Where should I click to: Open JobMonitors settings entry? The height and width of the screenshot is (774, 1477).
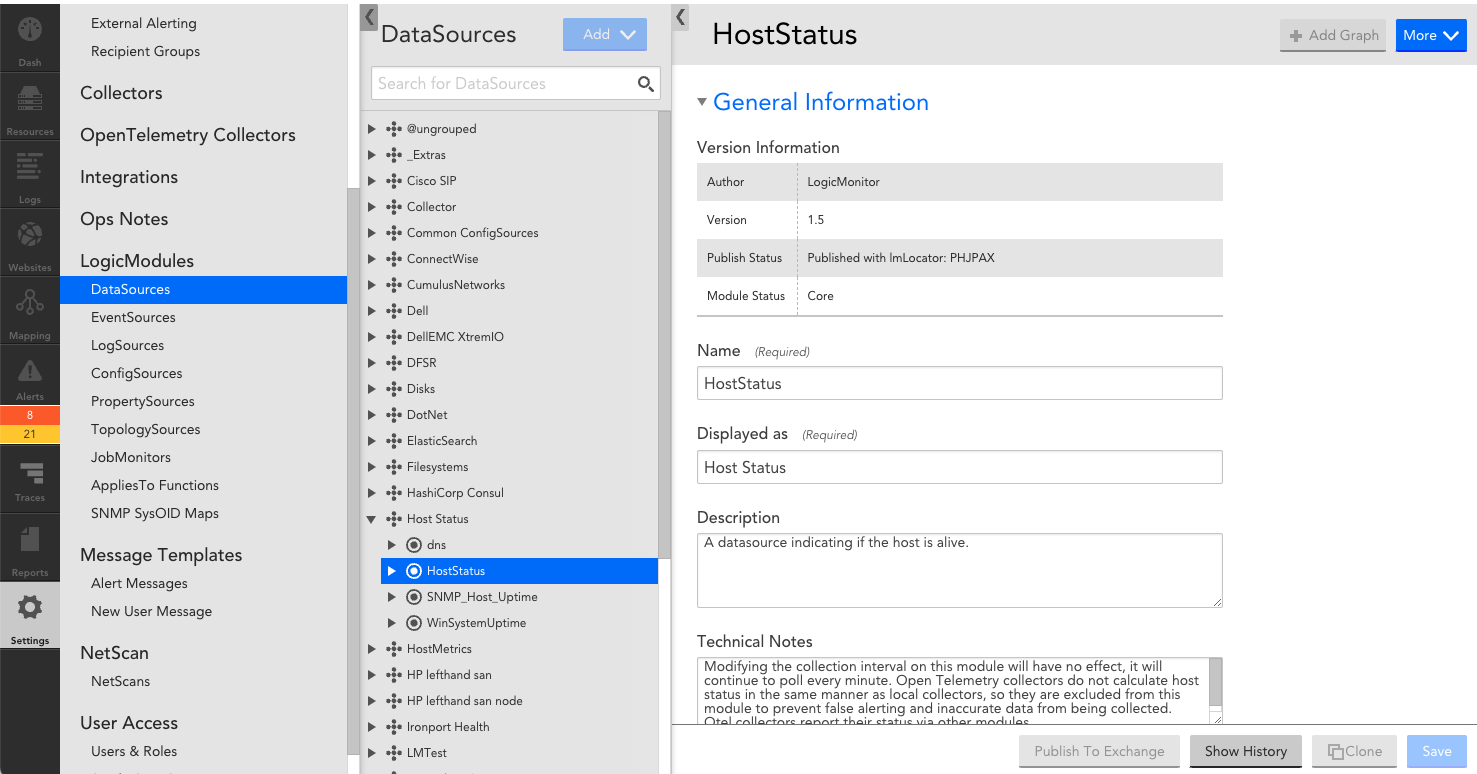click(131, 457)
